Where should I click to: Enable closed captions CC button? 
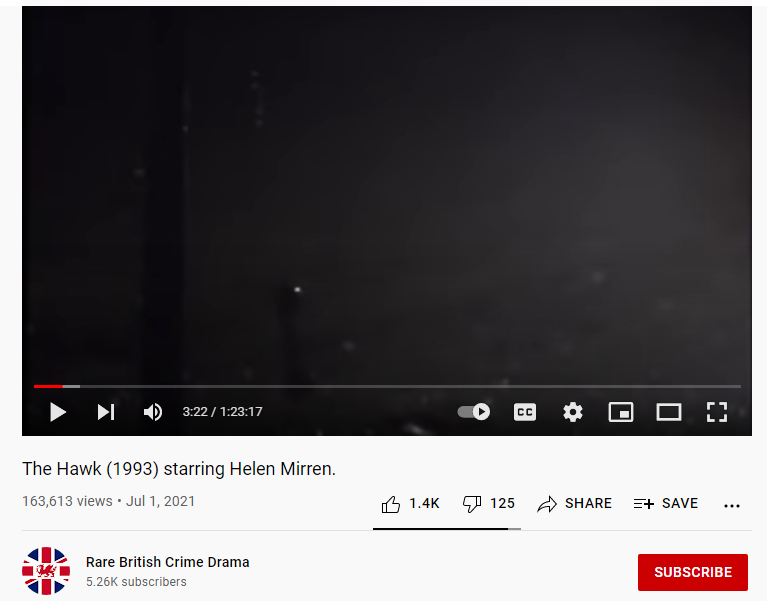point(525,412)
